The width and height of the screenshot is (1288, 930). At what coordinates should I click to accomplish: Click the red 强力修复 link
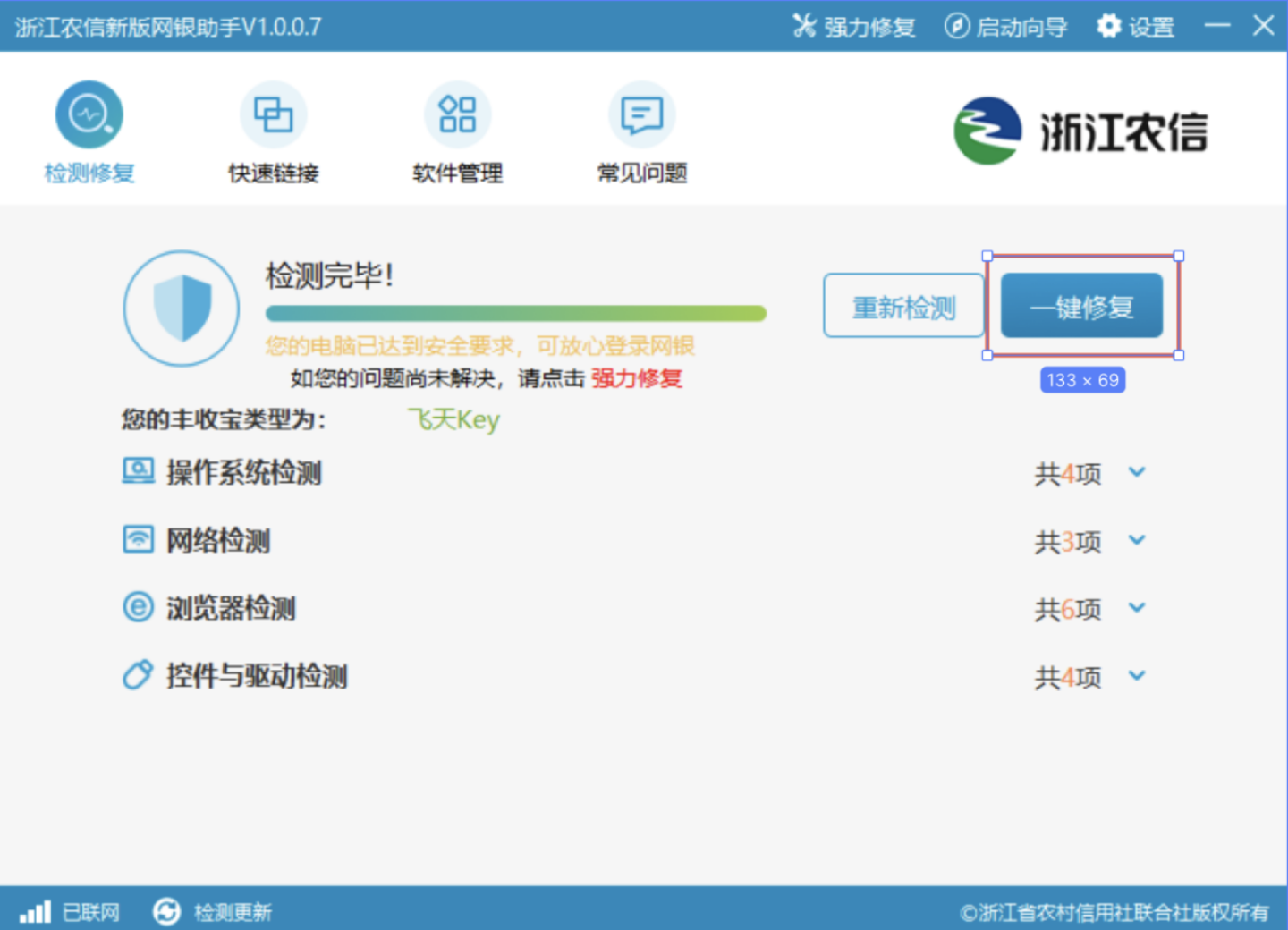(x=637, y=378)
